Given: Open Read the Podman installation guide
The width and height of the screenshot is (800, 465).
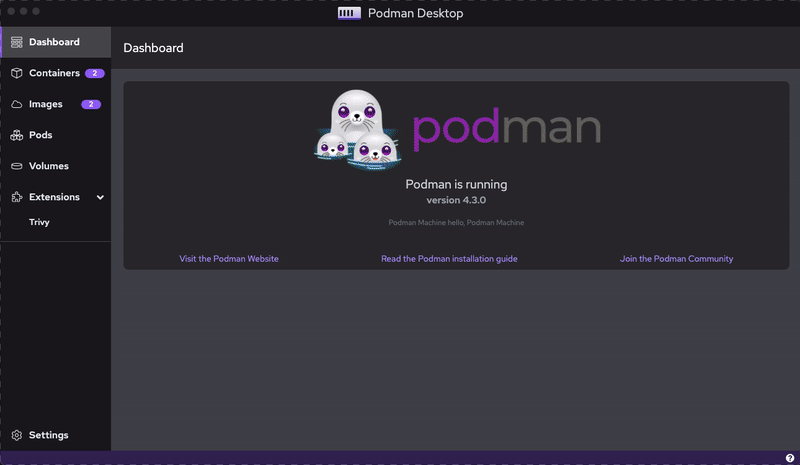Looking at the screenshot, I should point(449,259).
